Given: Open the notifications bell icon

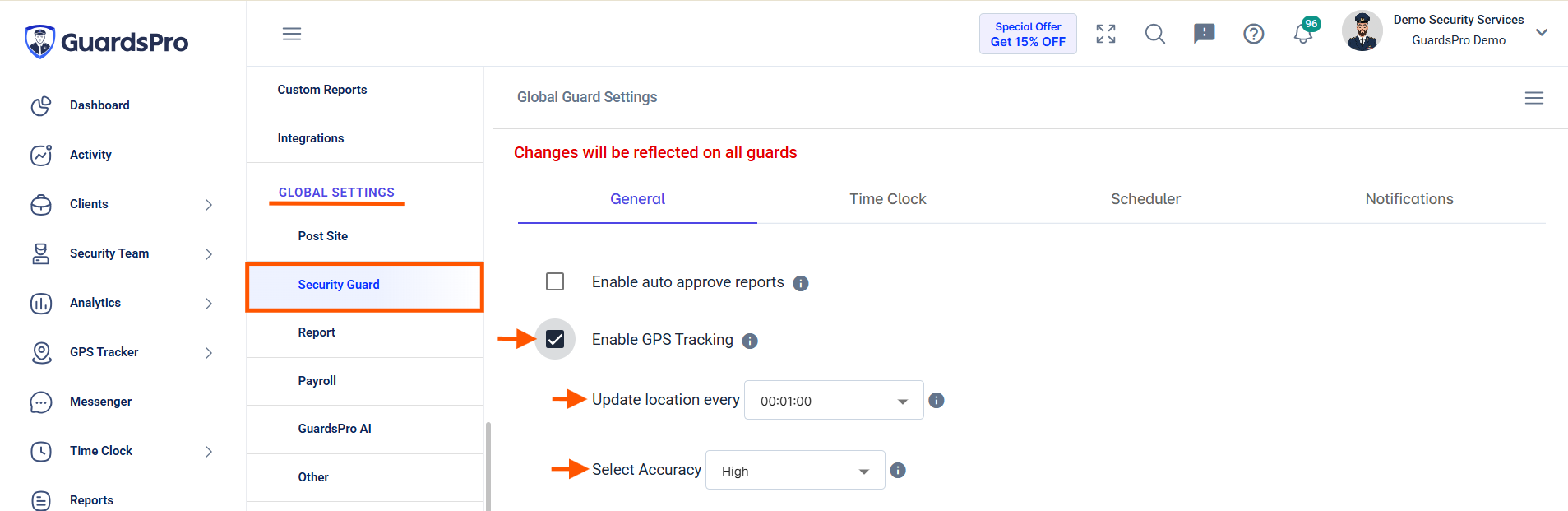Looking at the screenshot, I should [x=1302, y=34].
